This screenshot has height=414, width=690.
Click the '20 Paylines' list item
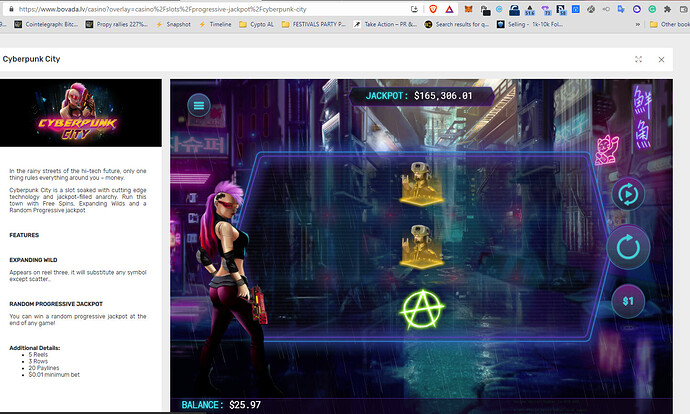tap(44, 368)
